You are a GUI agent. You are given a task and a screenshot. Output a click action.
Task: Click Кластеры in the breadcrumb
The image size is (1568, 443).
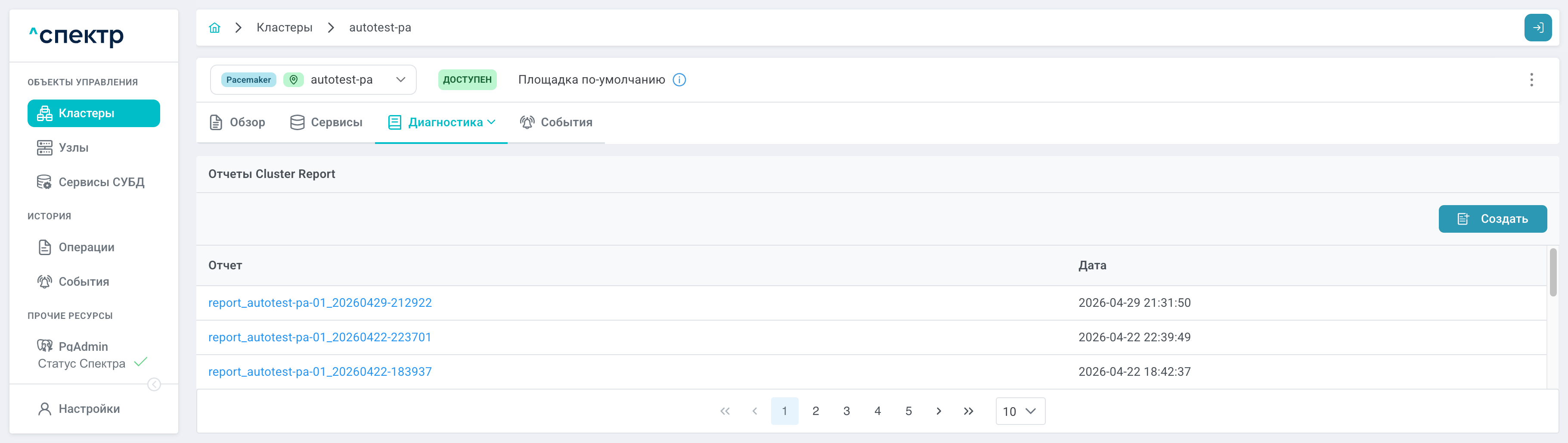[x=284, y=28]
